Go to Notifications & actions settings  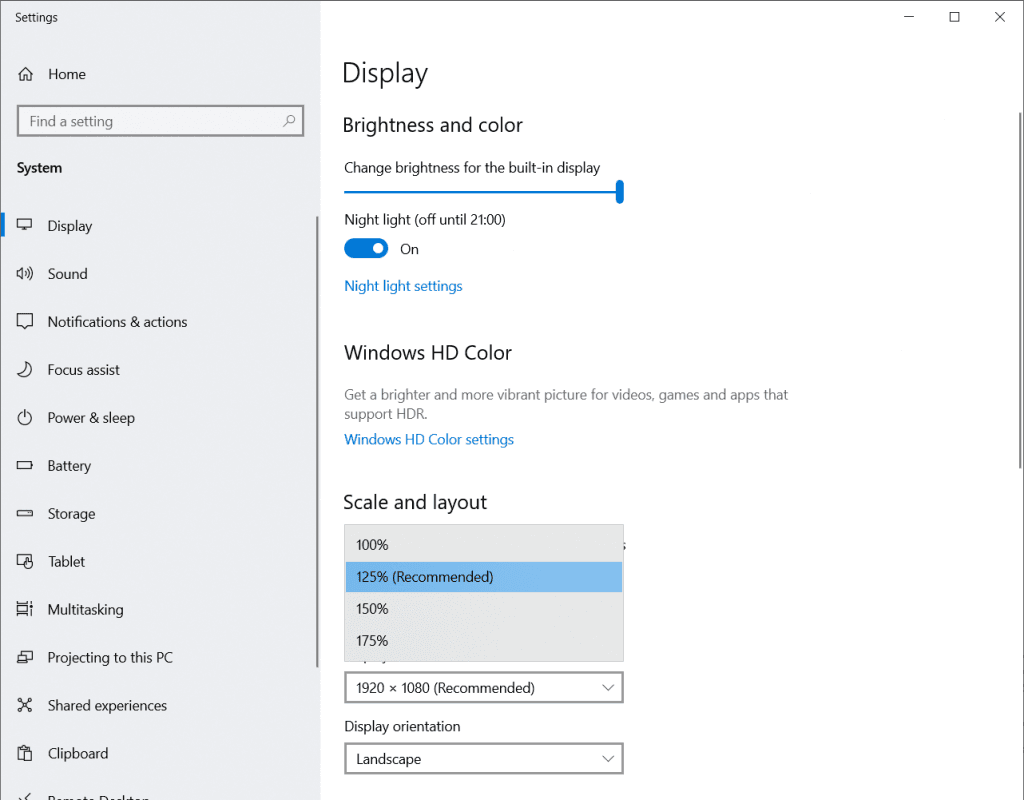click(x=159, y=321)
